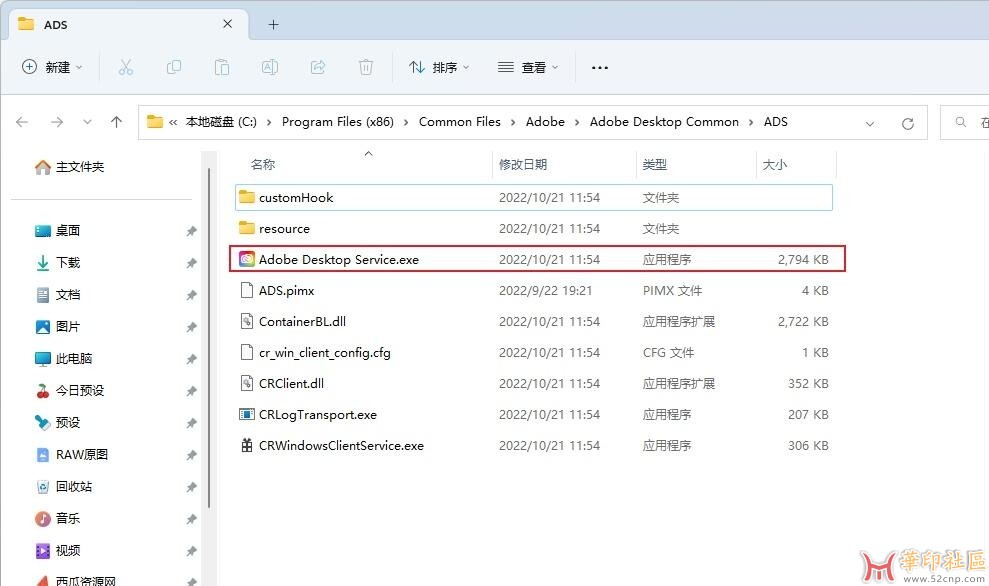Expand the address bar history dropdown
Image resolution: width=989 pixels, height=586 pixels.
coord(870,124)
